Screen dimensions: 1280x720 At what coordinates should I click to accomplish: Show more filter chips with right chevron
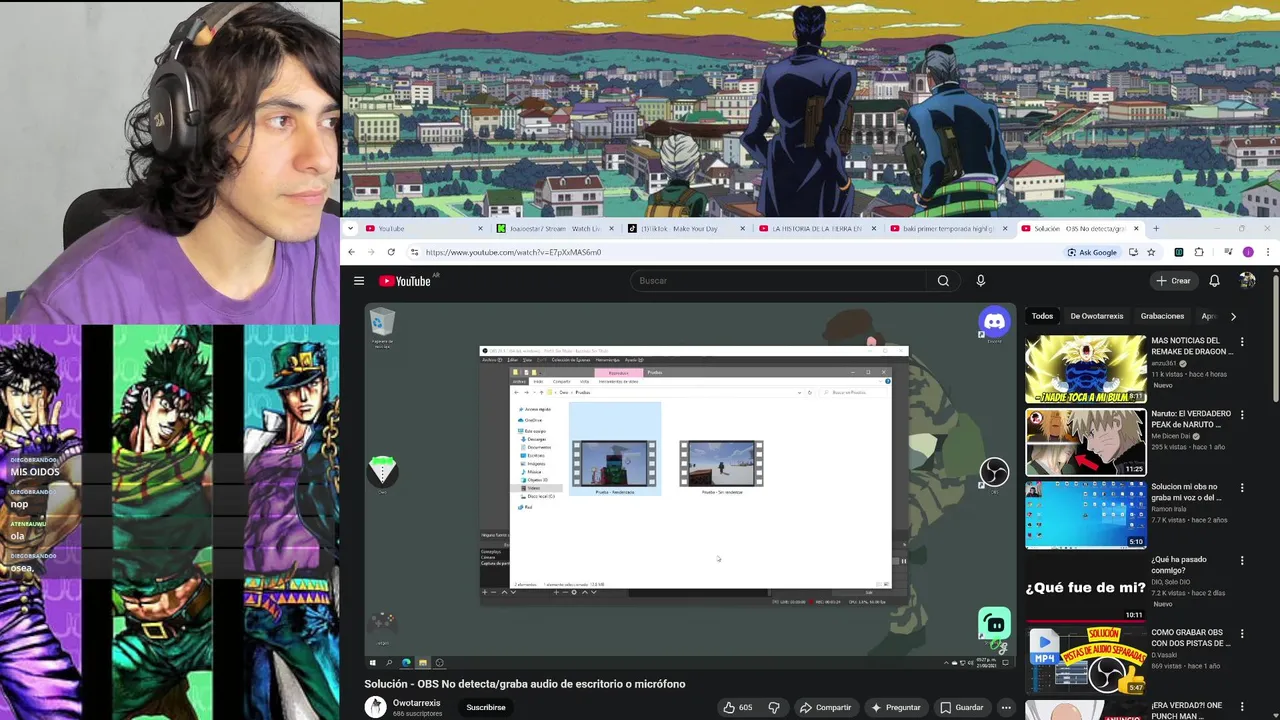tap(1233, 316)
